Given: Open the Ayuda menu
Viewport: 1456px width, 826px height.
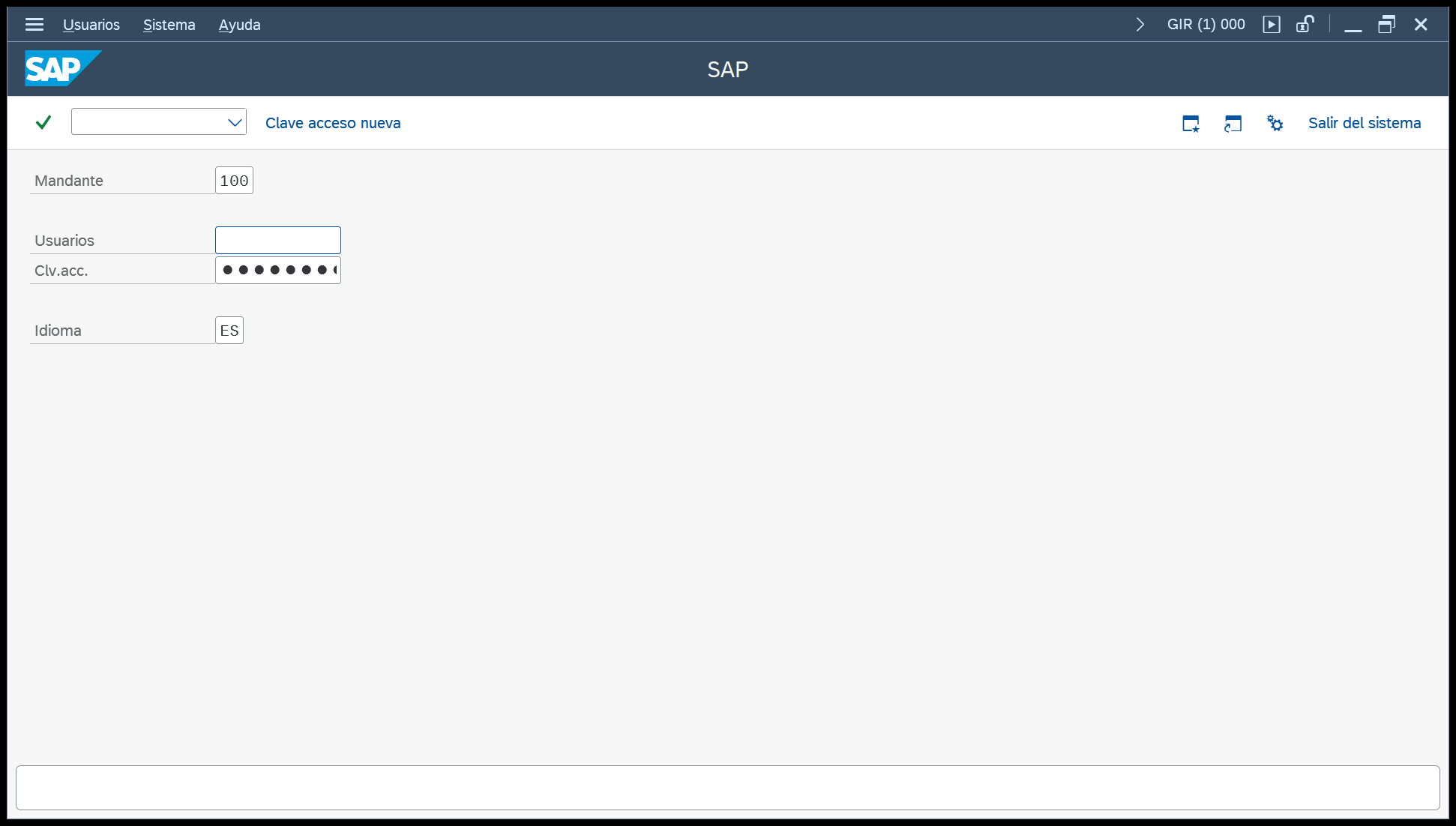Looking at the screenshot, I should tap(240, 25).
